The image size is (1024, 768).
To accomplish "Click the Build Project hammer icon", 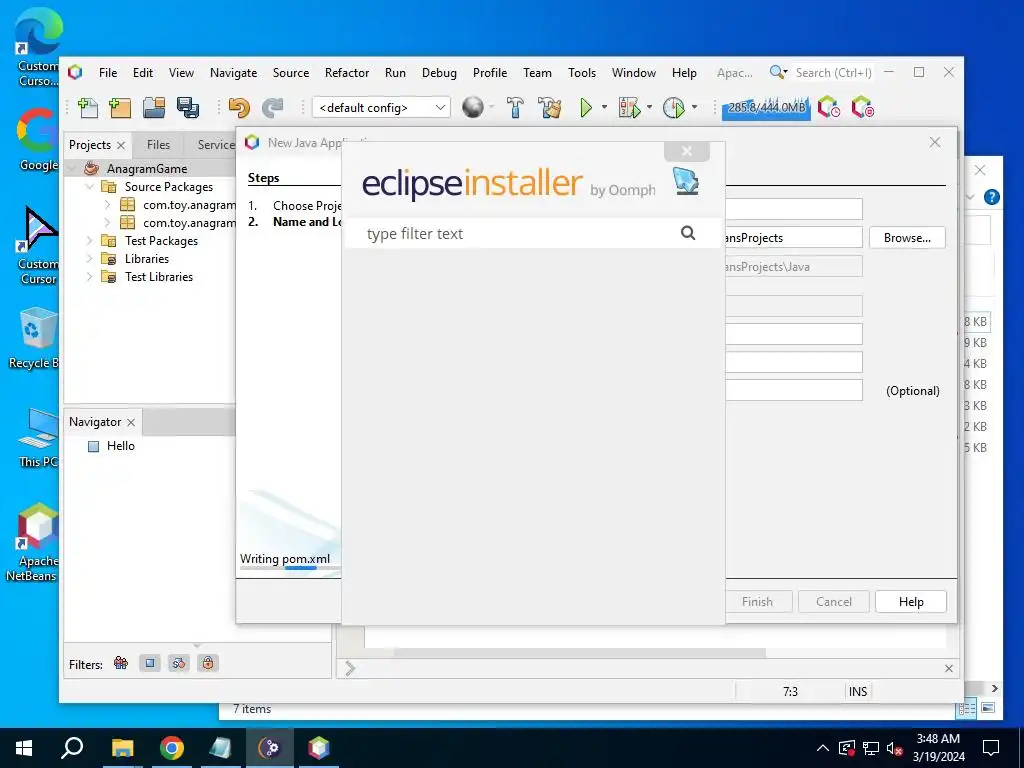I will coord(515,108).
